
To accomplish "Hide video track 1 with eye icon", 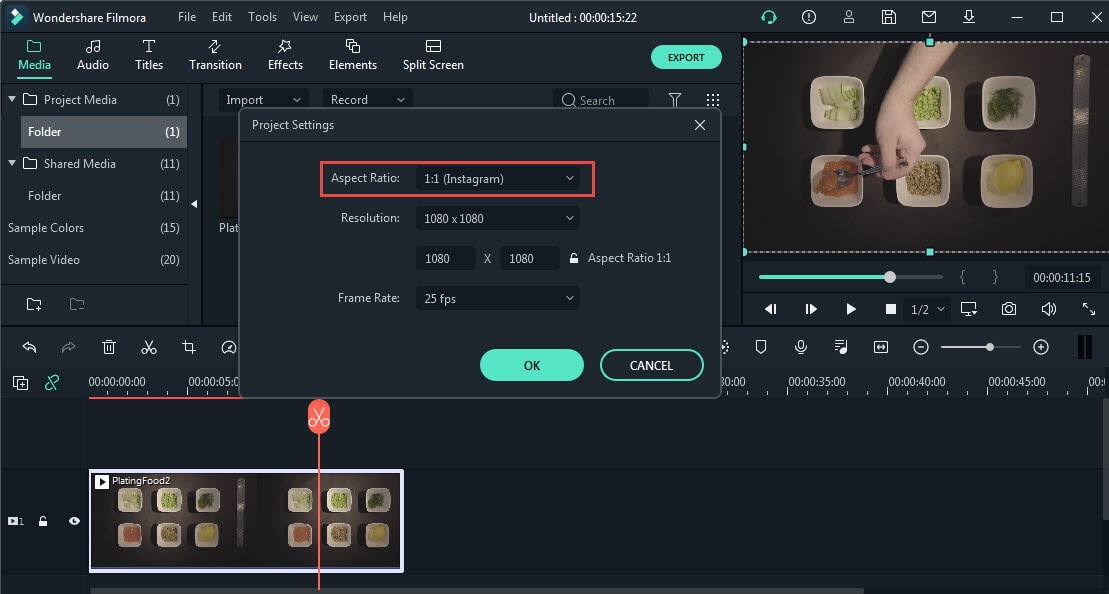I will (74, 521).
